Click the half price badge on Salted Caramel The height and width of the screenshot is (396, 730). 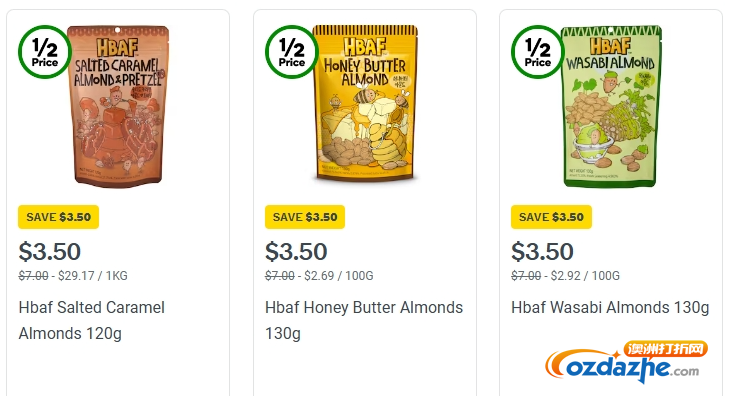(x=45, y=52)
